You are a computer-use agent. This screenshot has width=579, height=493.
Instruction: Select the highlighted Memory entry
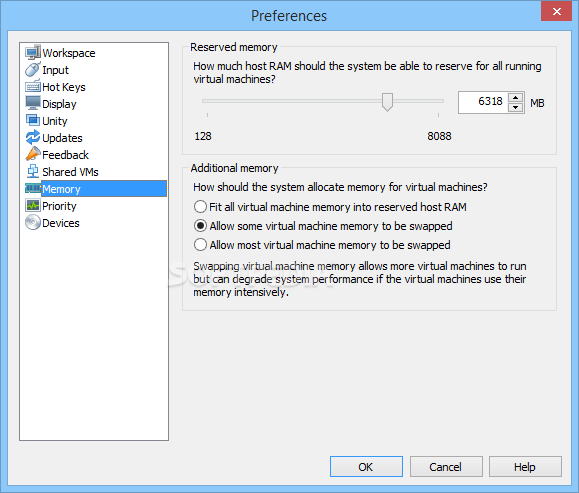pos(104,189)
